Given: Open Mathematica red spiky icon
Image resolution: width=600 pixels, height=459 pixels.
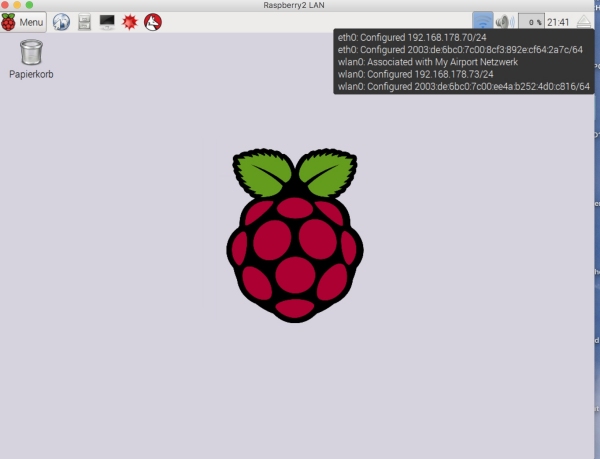Looking at the screenshot, I should [130, 21].
